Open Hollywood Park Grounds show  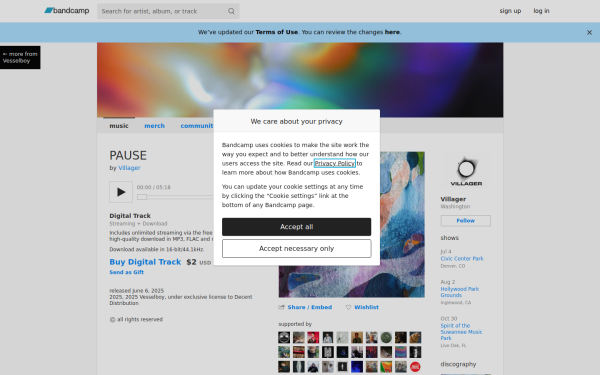(460, 292)
